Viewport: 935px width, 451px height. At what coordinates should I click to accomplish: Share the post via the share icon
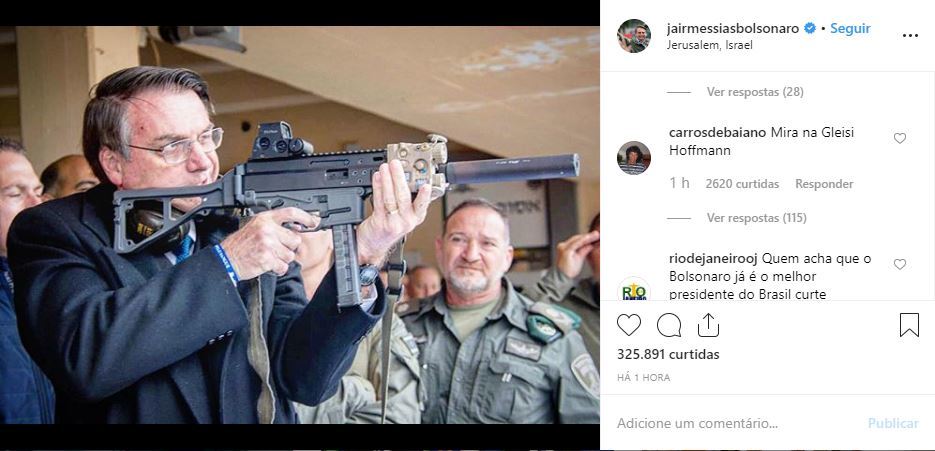click(708, 325)
